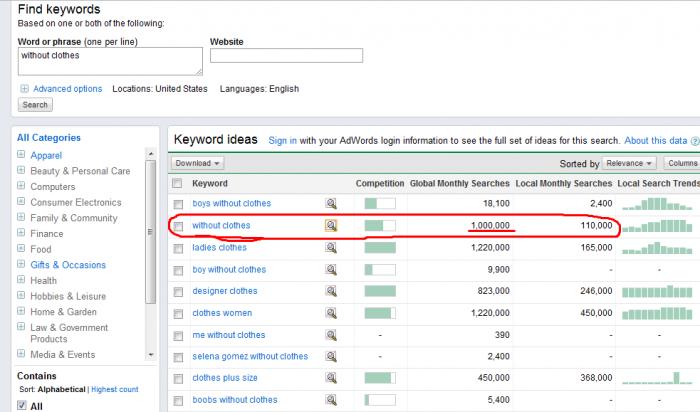Expand the Apparel category
Viewport: 700px width, 412px height.
21,156
